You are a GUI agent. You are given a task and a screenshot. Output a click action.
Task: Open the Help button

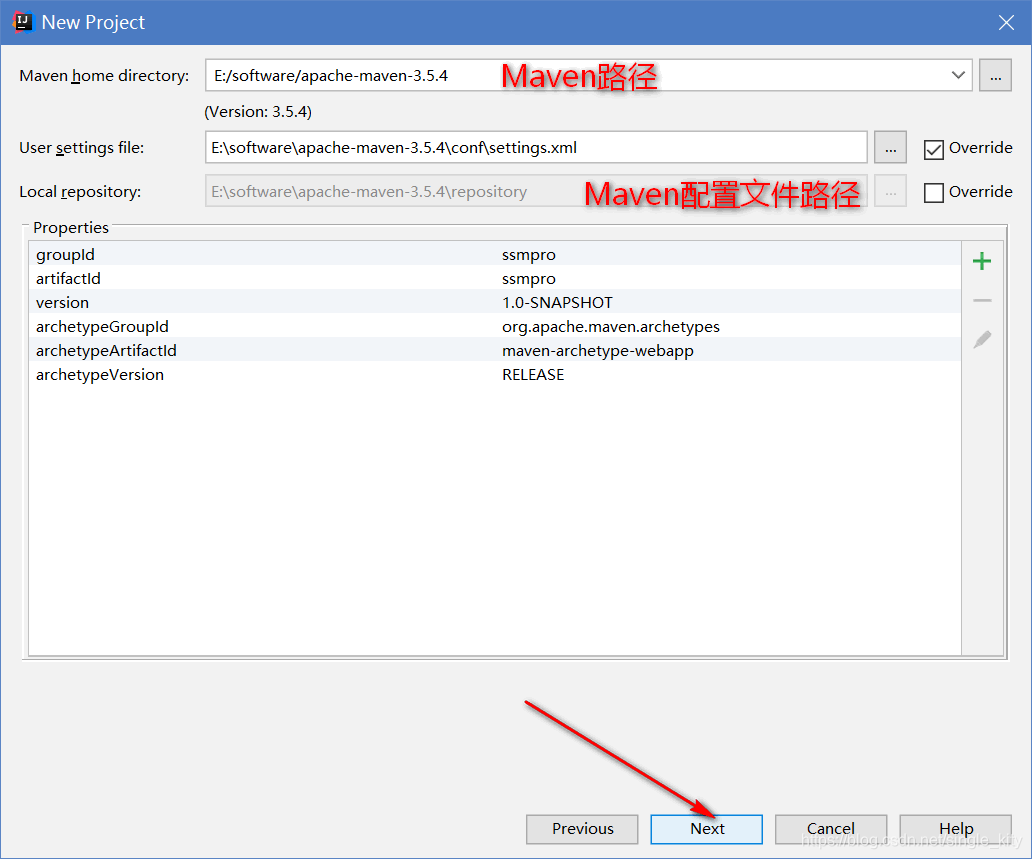click(955, 829)
